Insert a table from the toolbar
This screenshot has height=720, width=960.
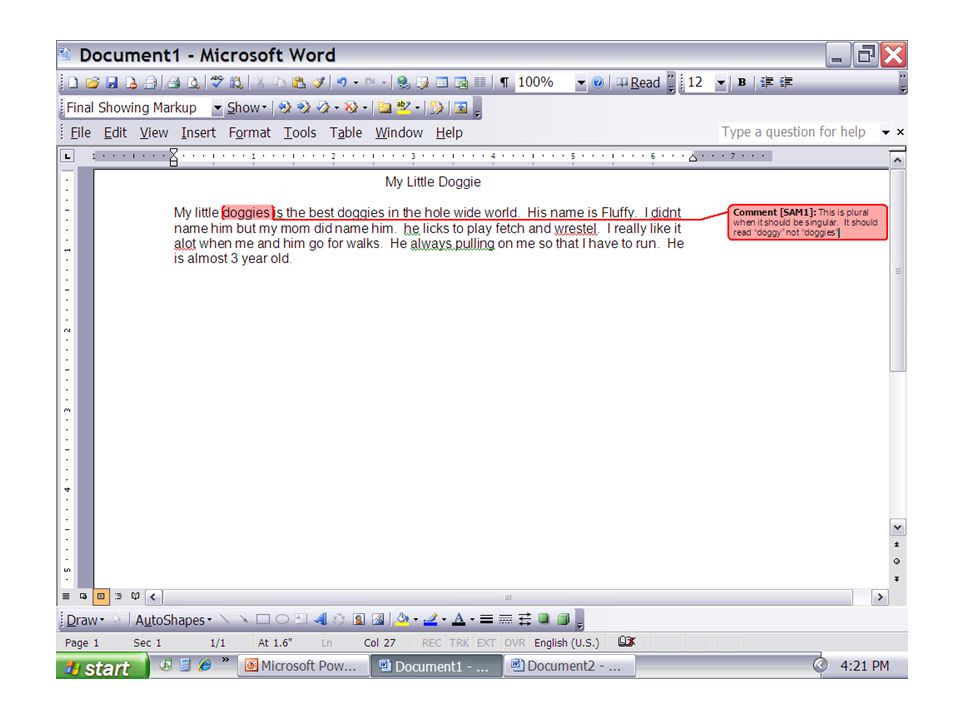point(442,83)
